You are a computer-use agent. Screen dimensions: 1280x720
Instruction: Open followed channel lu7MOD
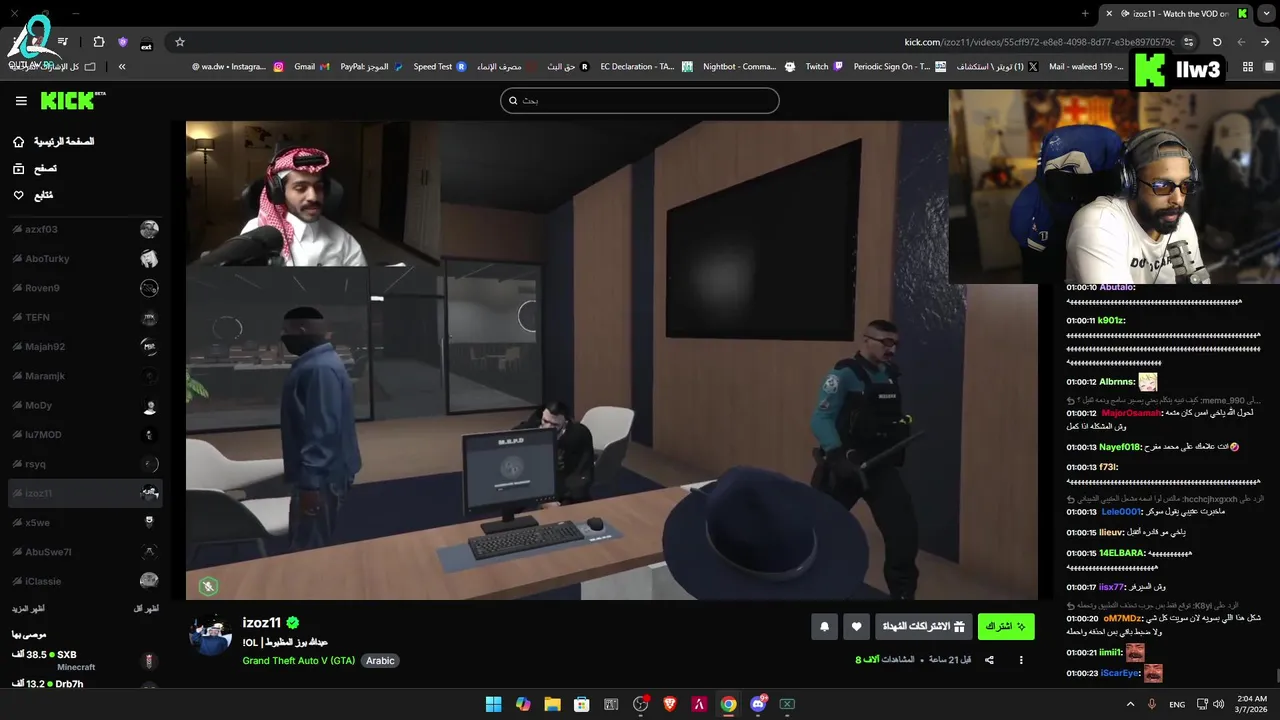(85, 435)
